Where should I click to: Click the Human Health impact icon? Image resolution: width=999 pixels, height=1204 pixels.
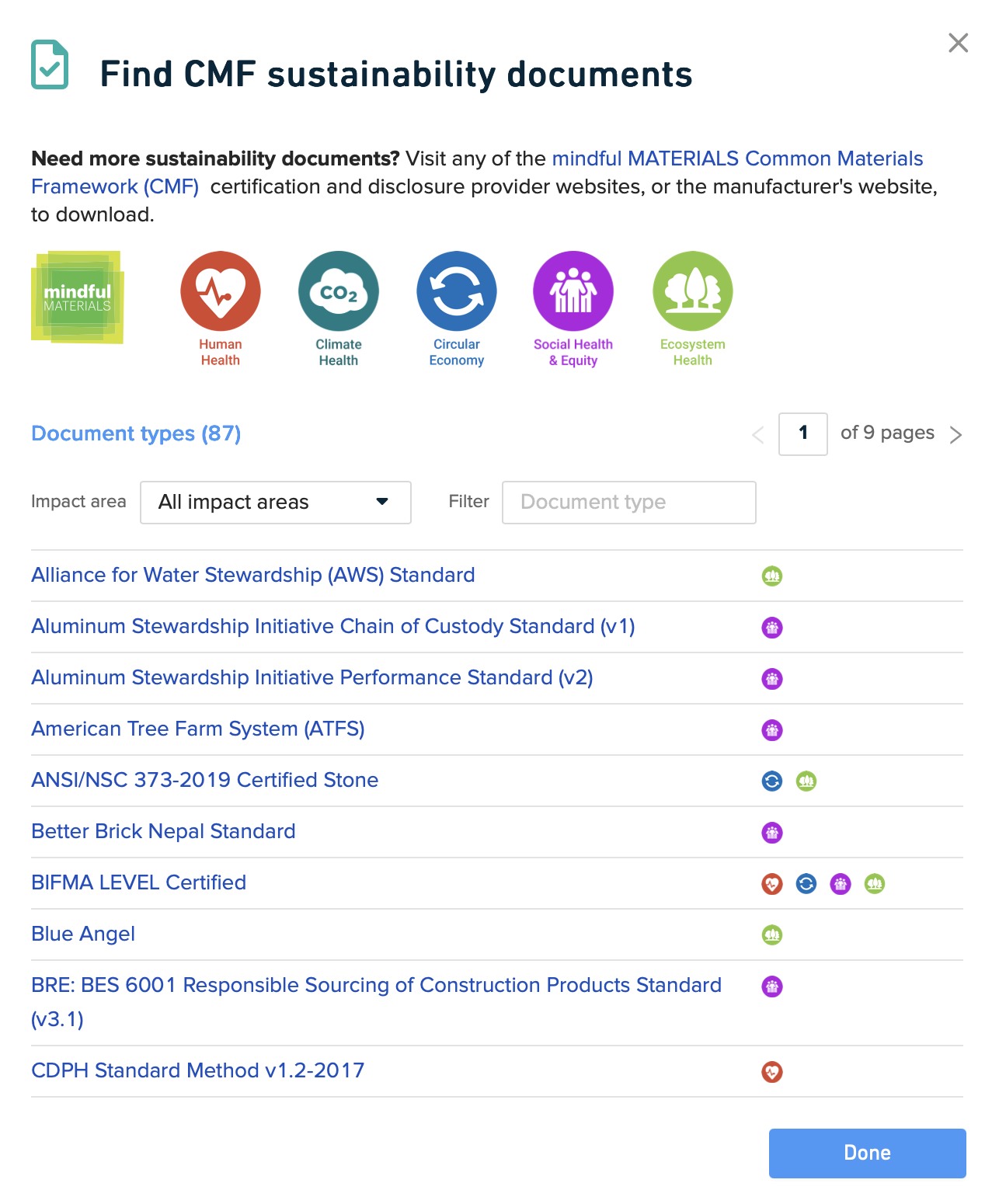coord(221,291)
